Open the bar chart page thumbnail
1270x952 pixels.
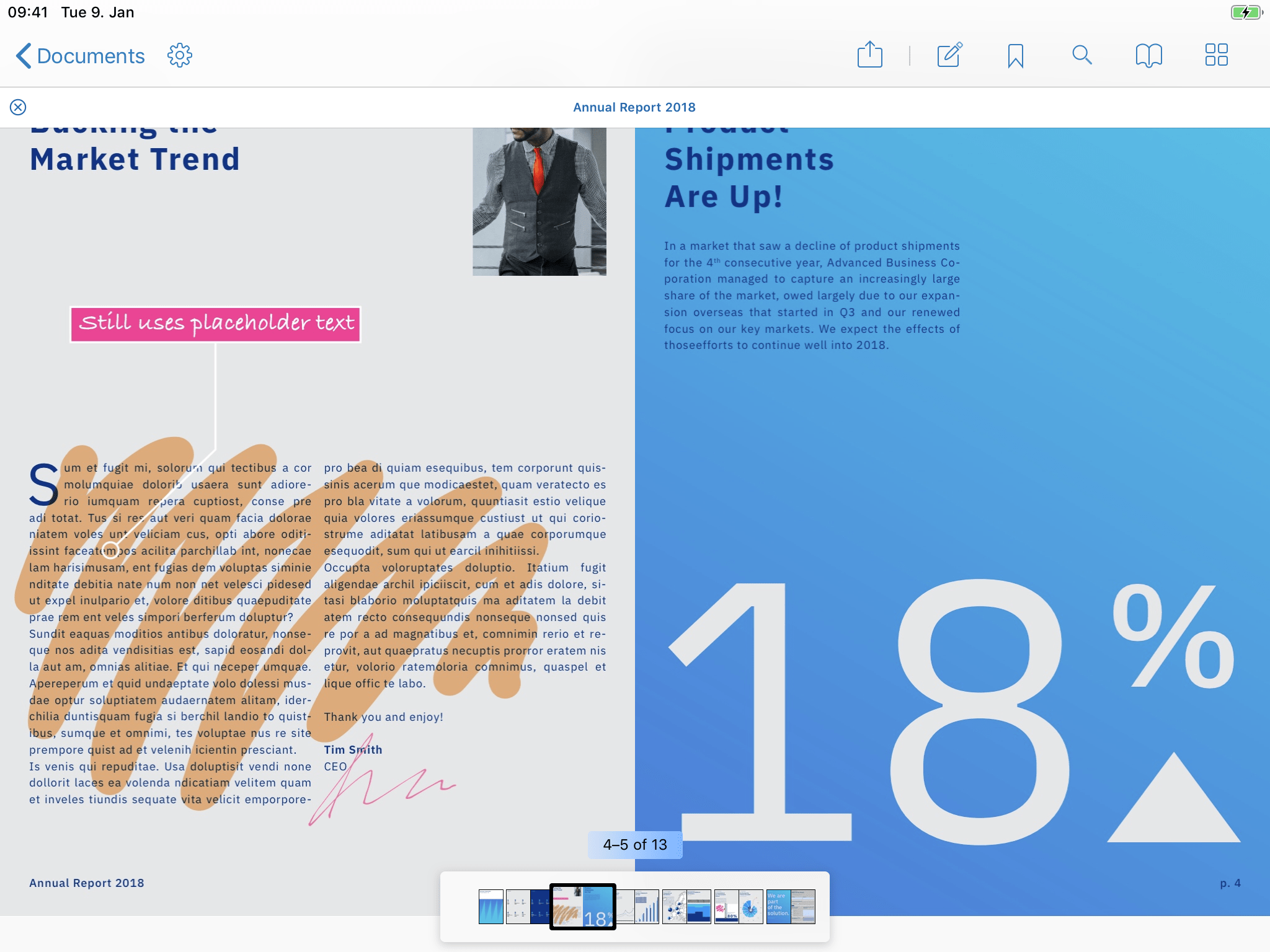coord(647,907)
